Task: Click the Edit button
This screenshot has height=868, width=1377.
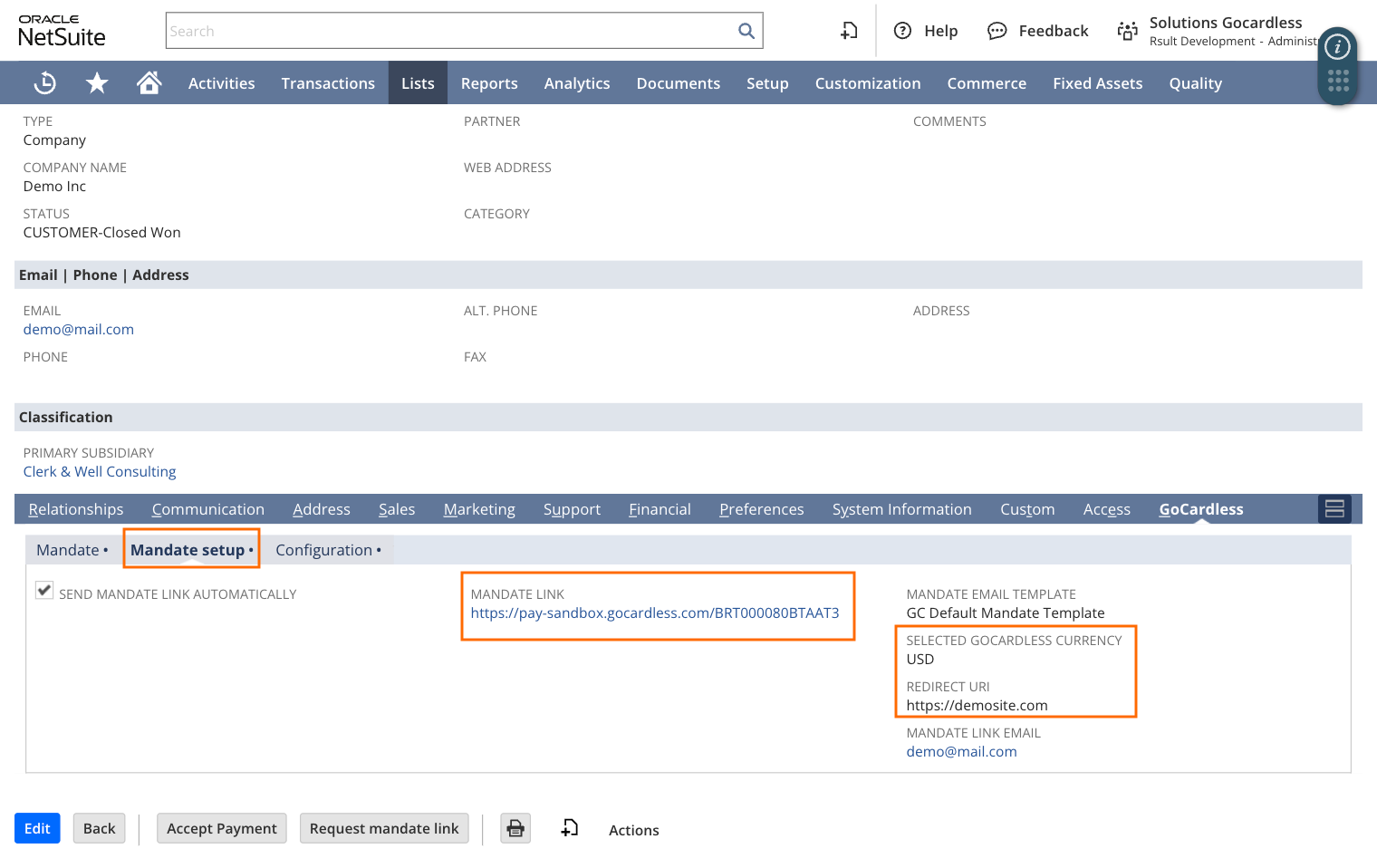Action: click(37, 828)
